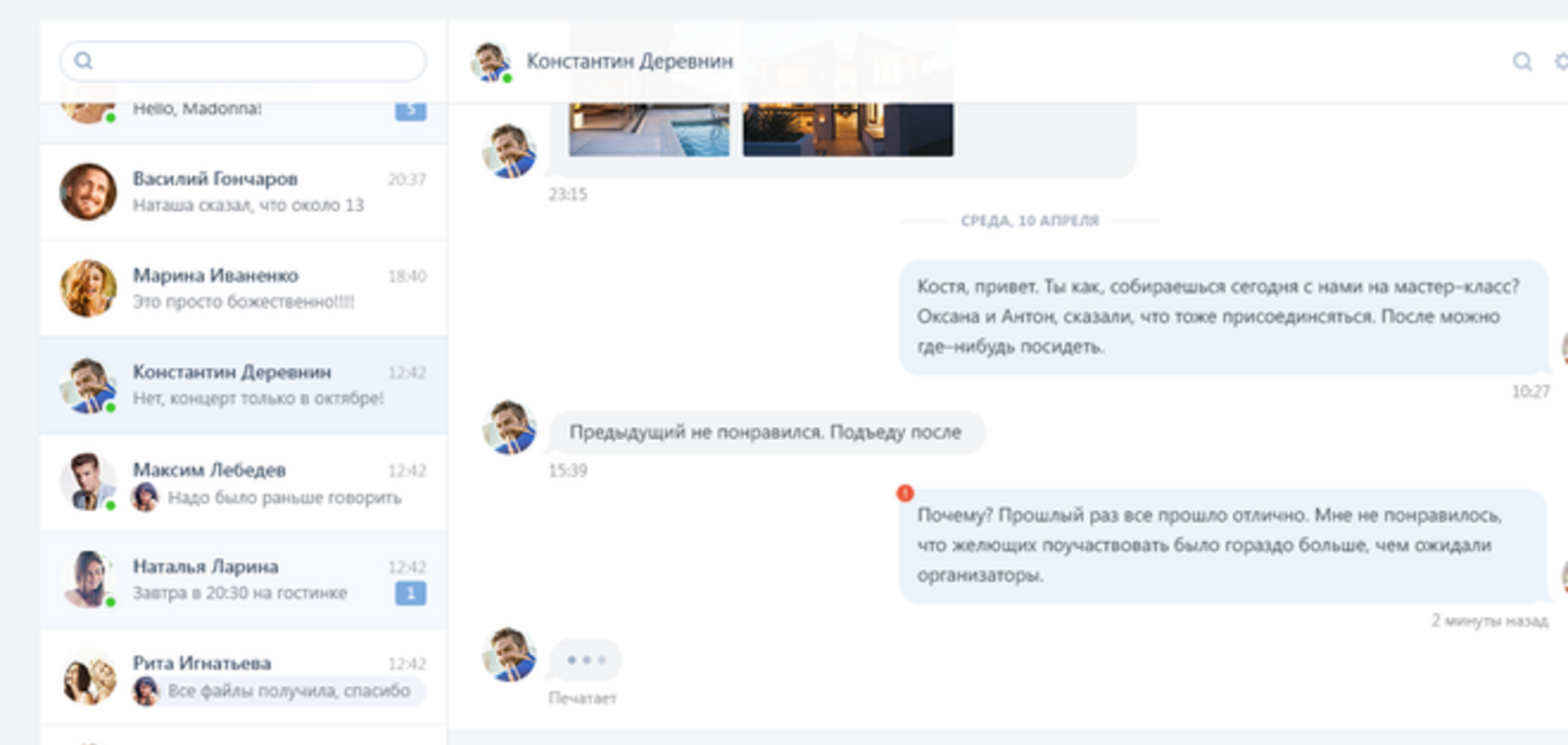This screenshot has height=745, width=1568.
Task: Click the online indicator on Natalya Larina's avatar
Action: coord(112,601)
